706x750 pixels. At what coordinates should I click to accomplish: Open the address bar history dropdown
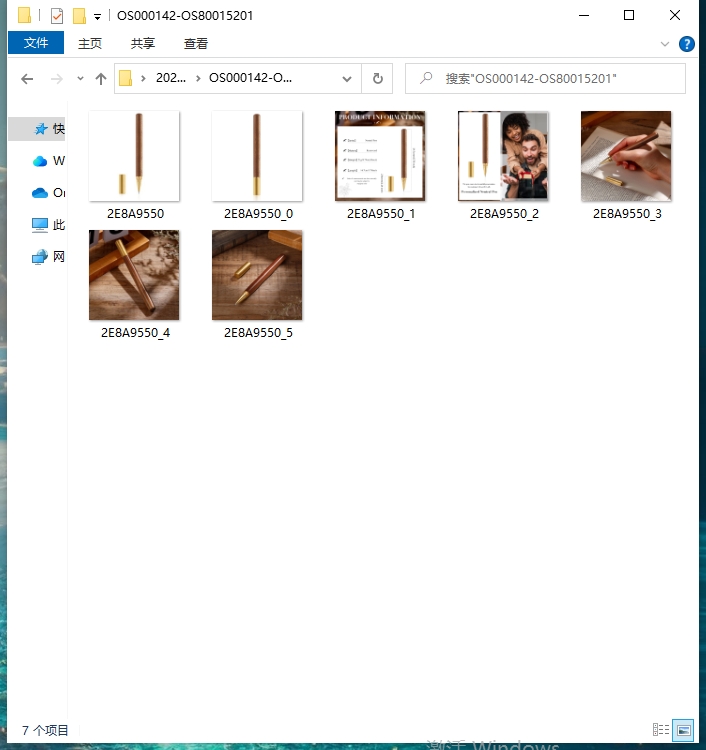pos(347,79)
